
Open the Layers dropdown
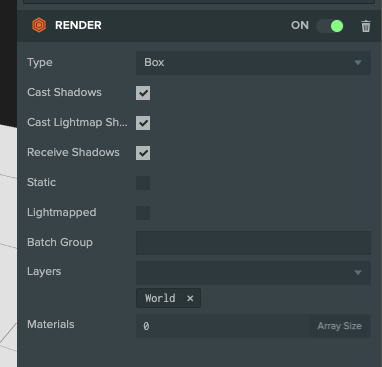click(253, 273)
